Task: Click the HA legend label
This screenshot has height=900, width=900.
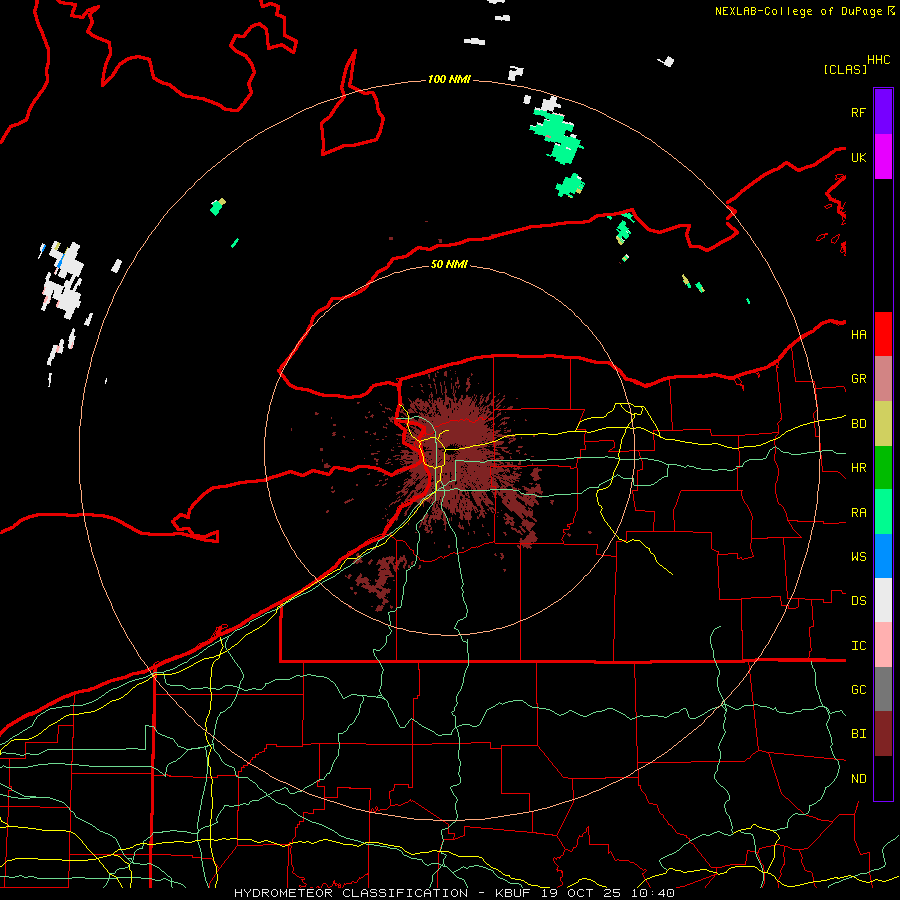Action: point(858,335)
